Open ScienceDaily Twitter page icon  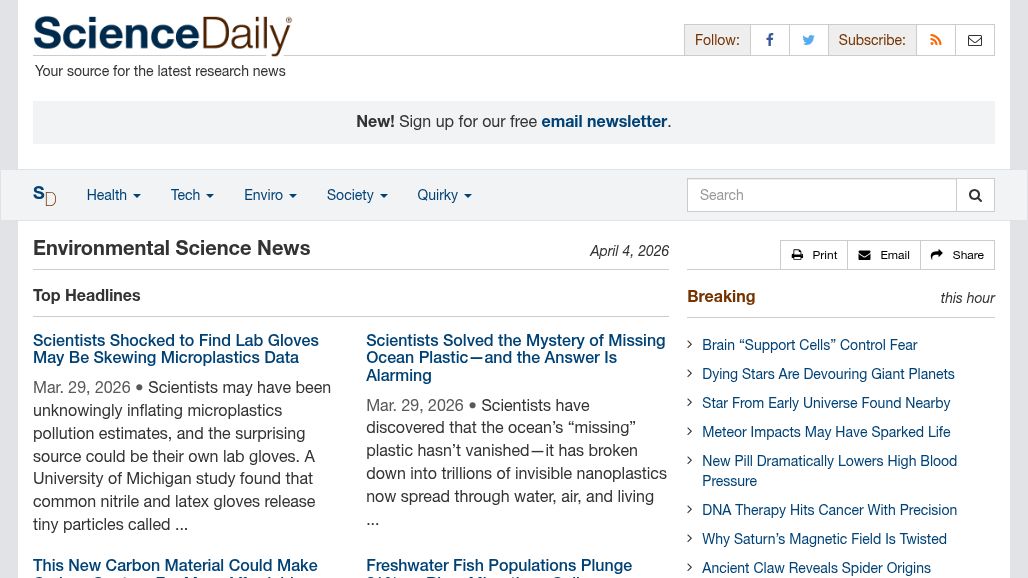[x=808, y=40]
